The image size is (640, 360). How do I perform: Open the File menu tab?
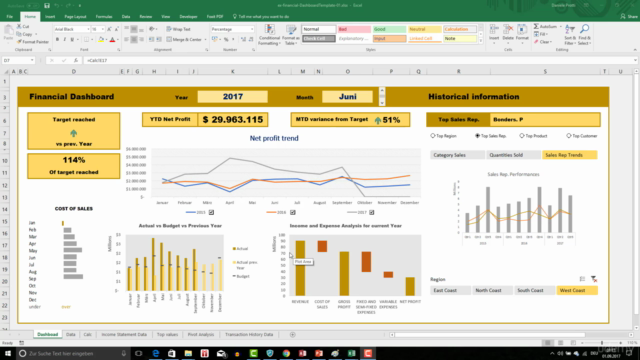tap(10, 17)
